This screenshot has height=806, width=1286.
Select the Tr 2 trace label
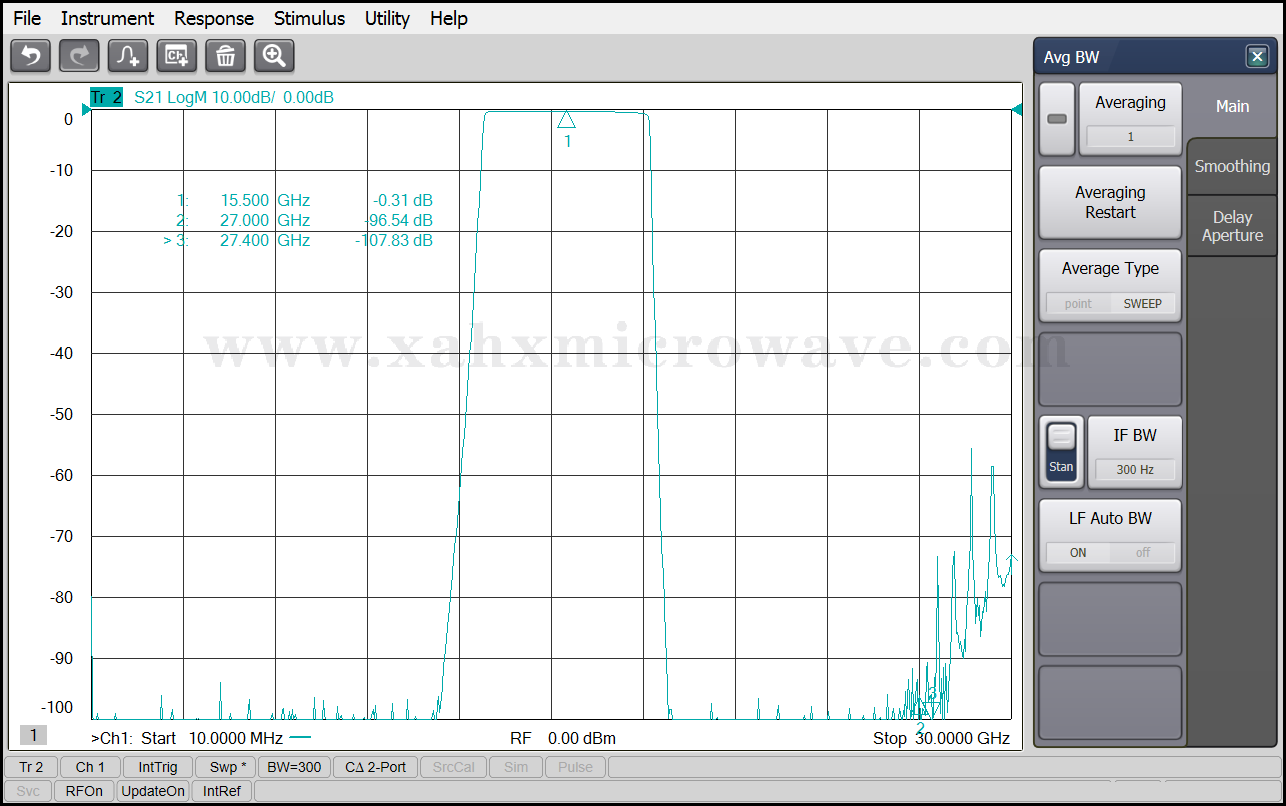106,97
